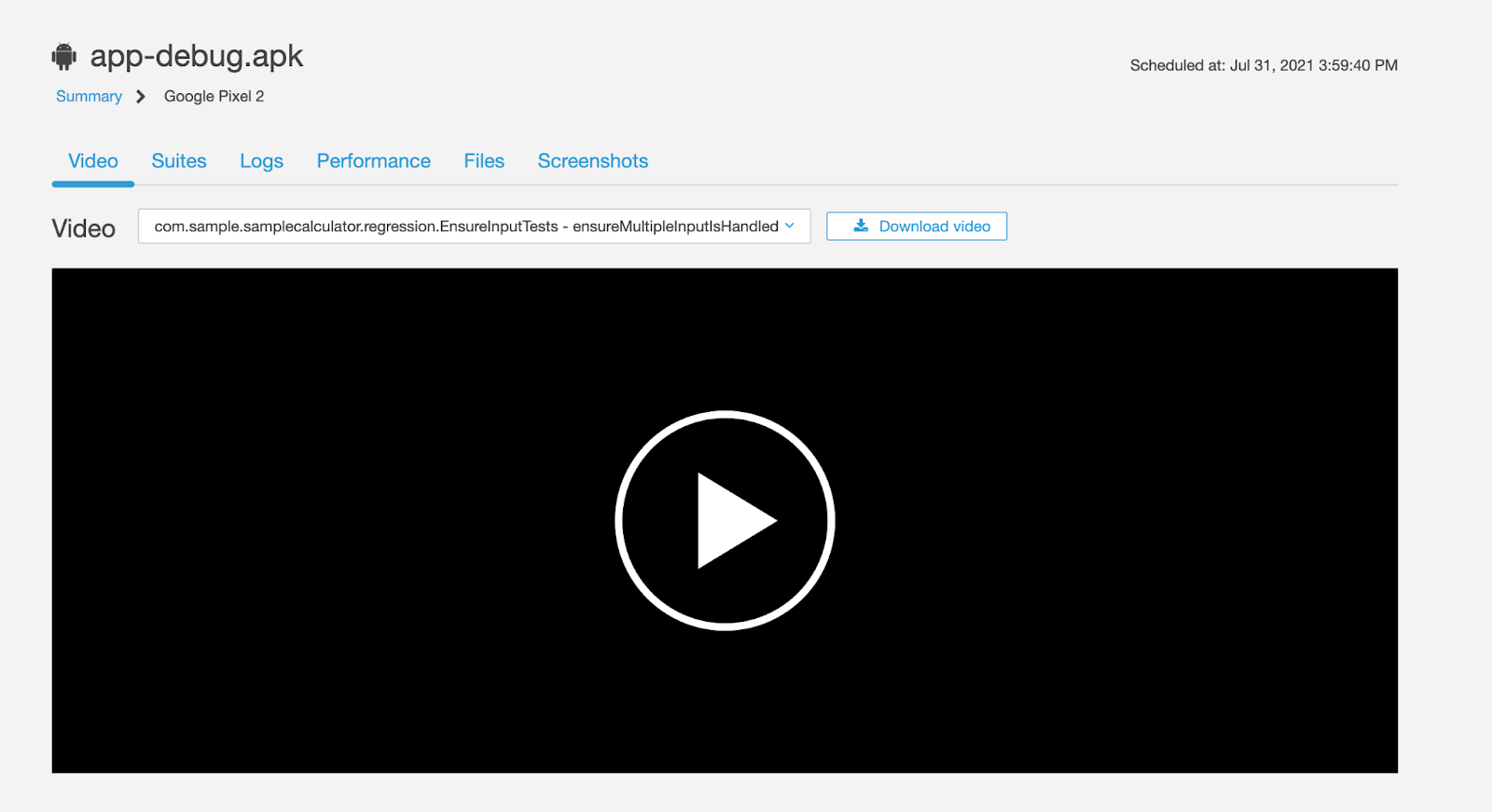This screenshot has width=1492, height=812.
Task: Click the breadcrumb chevron after Summary
Action: (141, 96)
